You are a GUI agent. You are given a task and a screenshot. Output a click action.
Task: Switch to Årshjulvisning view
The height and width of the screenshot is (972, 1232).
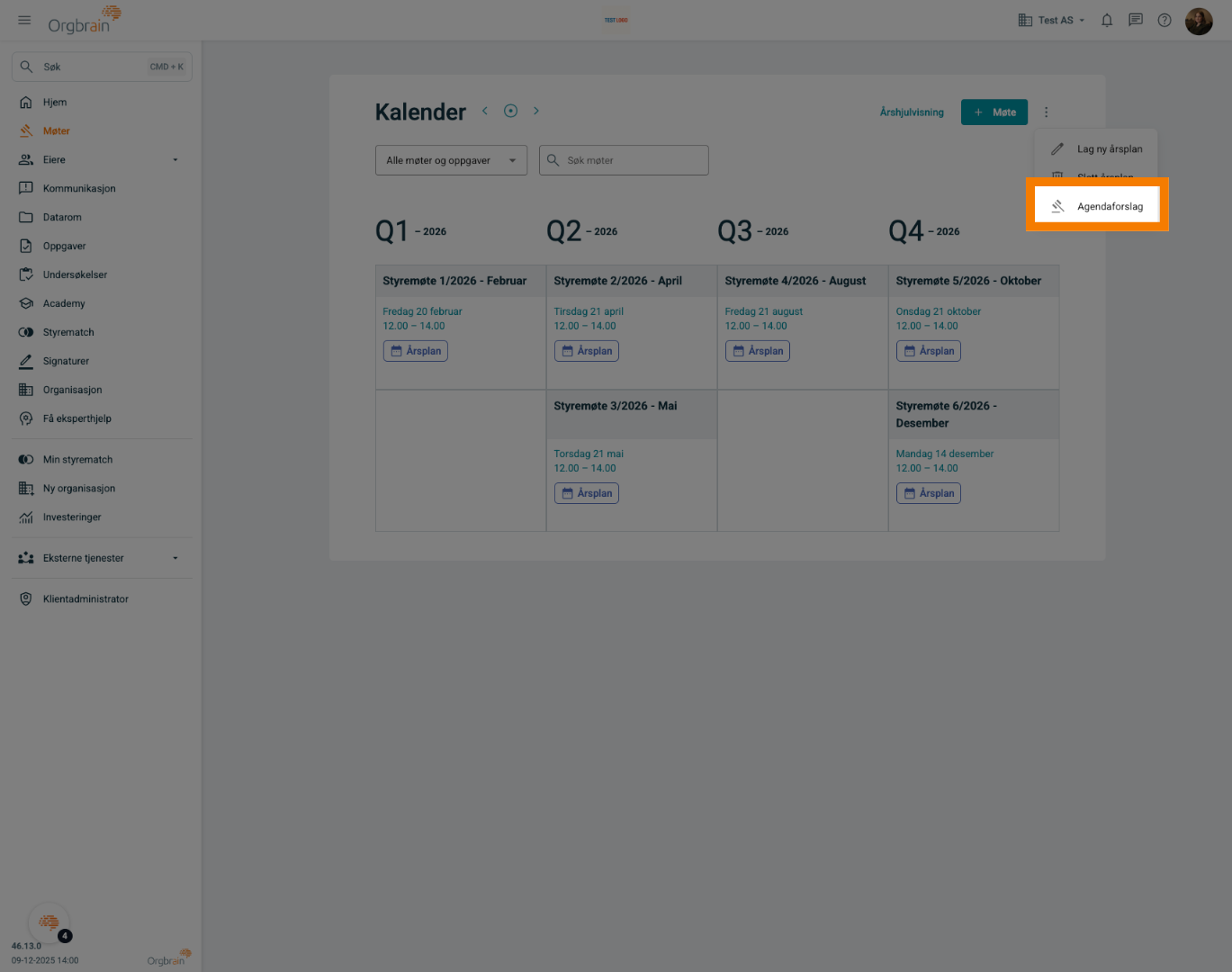(912, 112)
